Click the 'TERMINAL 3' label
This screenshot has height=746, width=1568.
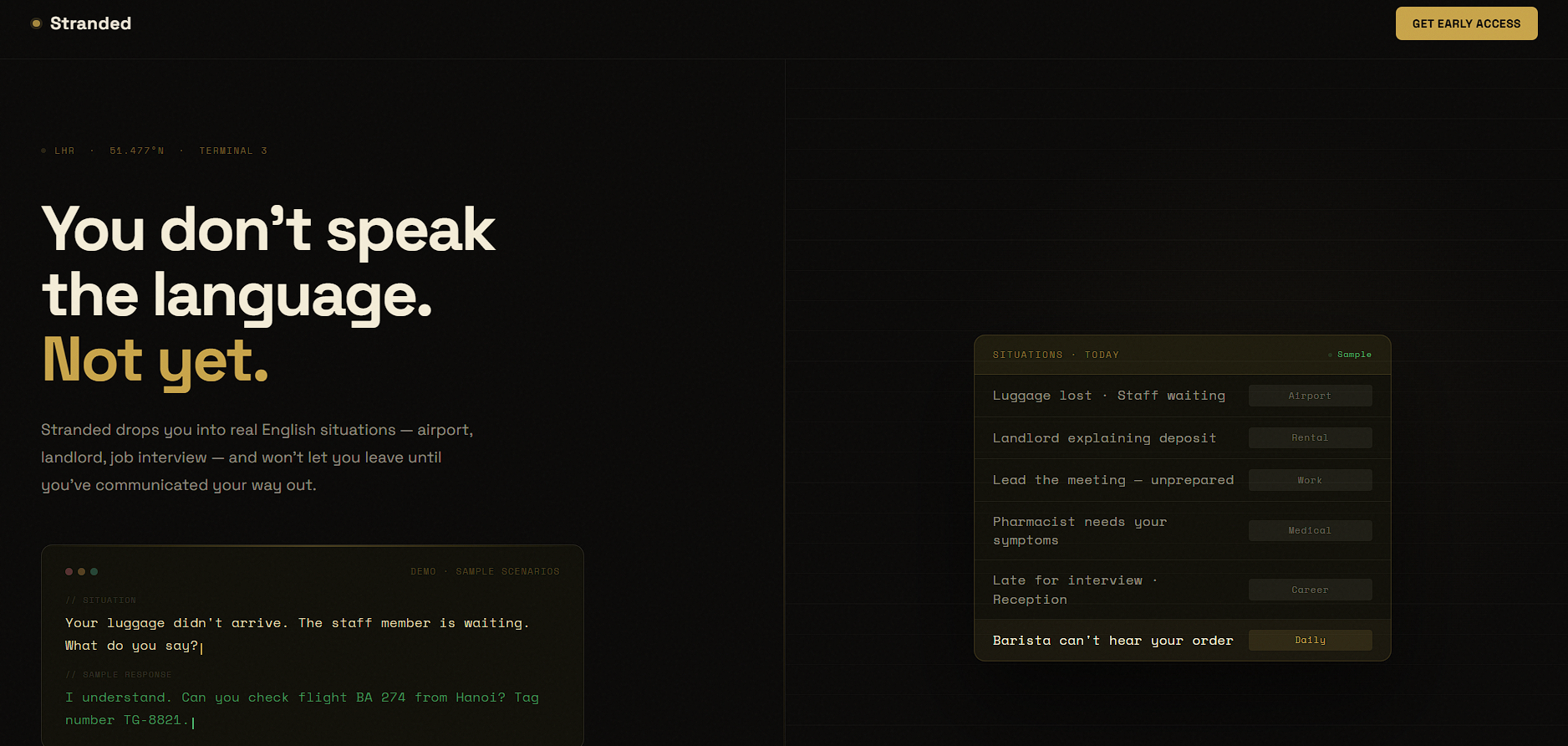pyautogui.click(x=233, y=151)
